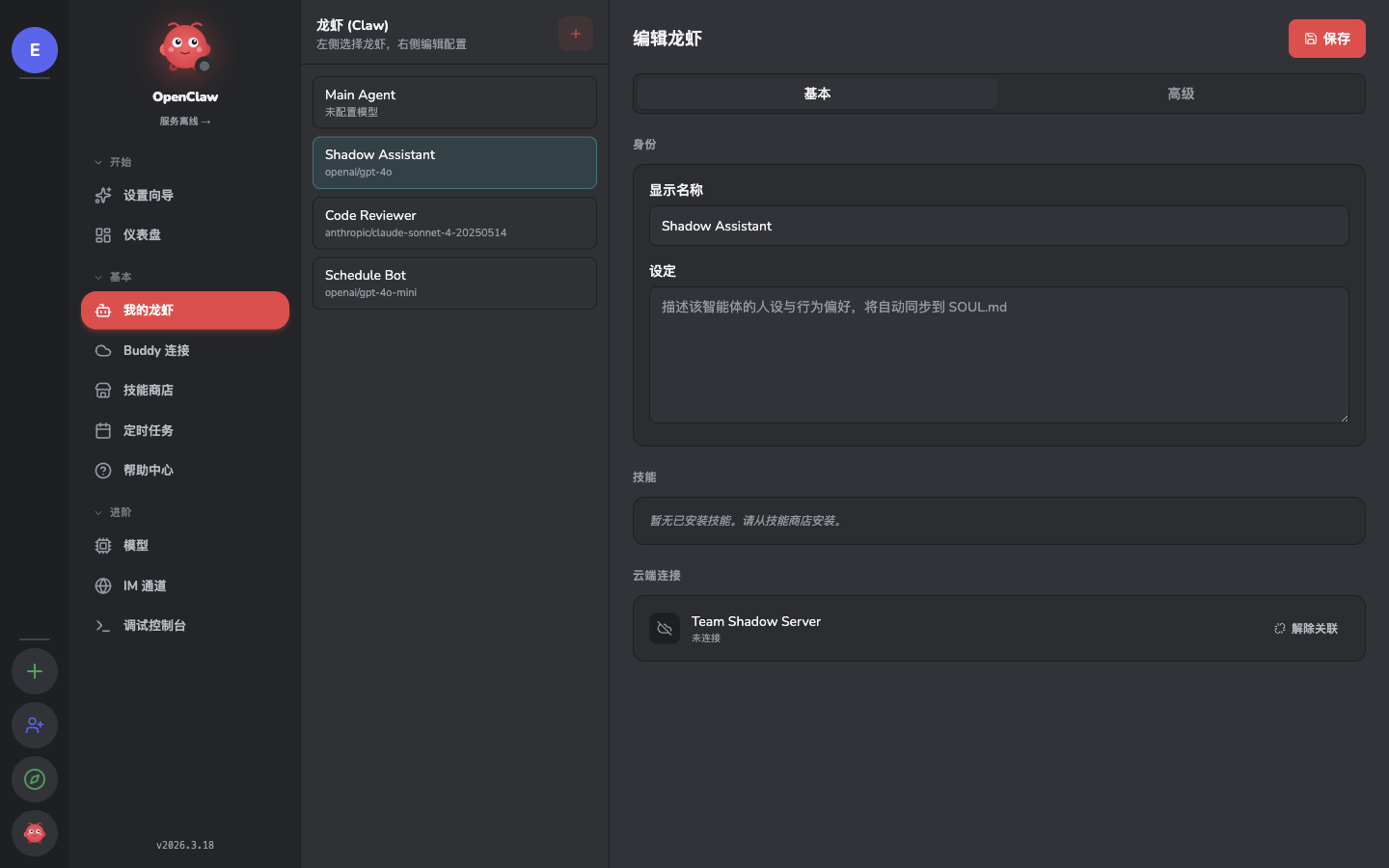The image size is (1389, 868).
Task: Select the Code Reviewer agent
Action: pos(454,223)
